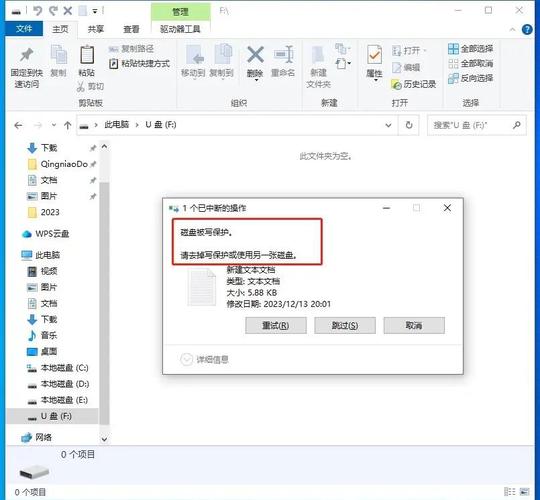The width and height of the screenshot is (540, 500).
Task: Select Copy path in the clipboard group
Action: [x=131, y=49]
